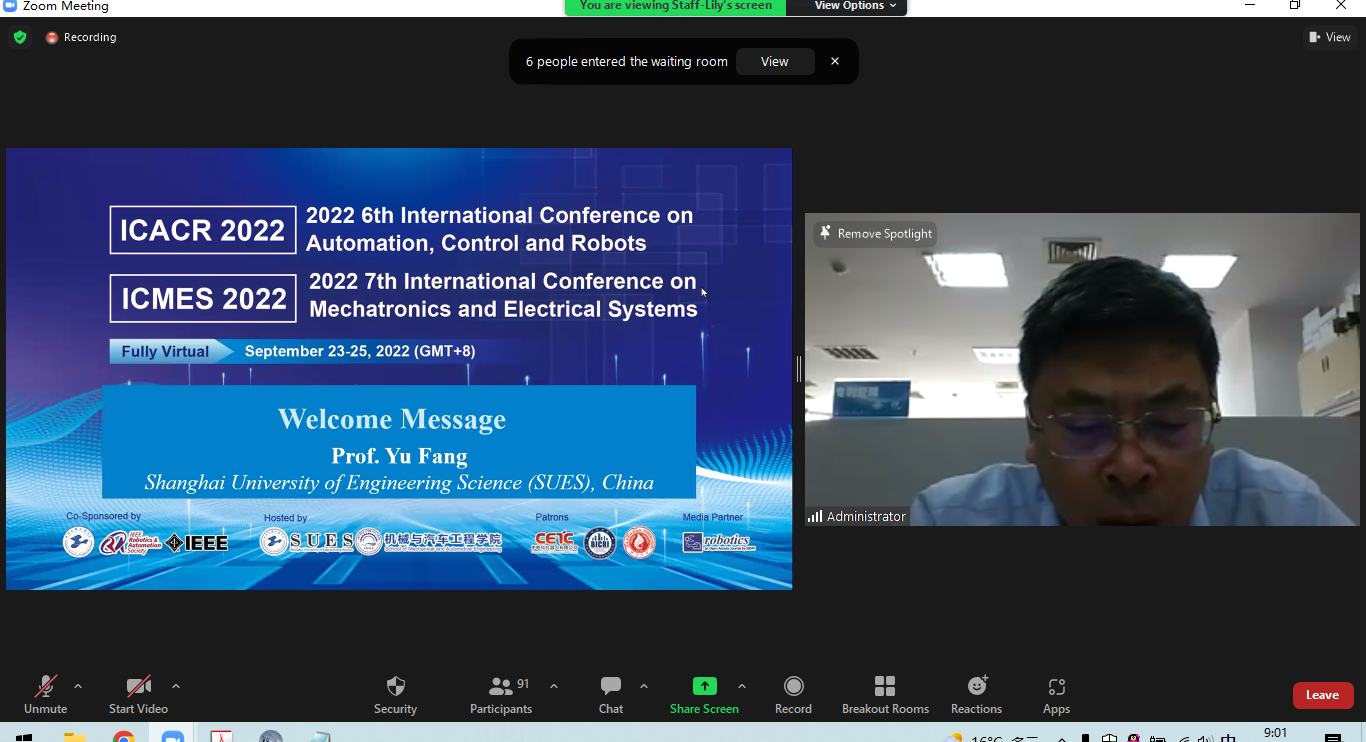The image size is (1366, 742).
Task: Open the Participants panel
Action: [x=501, y=694]
